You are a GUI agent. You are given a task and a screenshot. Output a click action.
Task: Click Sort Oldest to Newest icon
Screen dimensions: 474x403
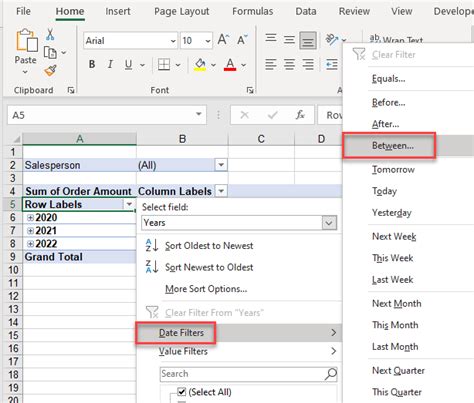(x=152, y=245)
